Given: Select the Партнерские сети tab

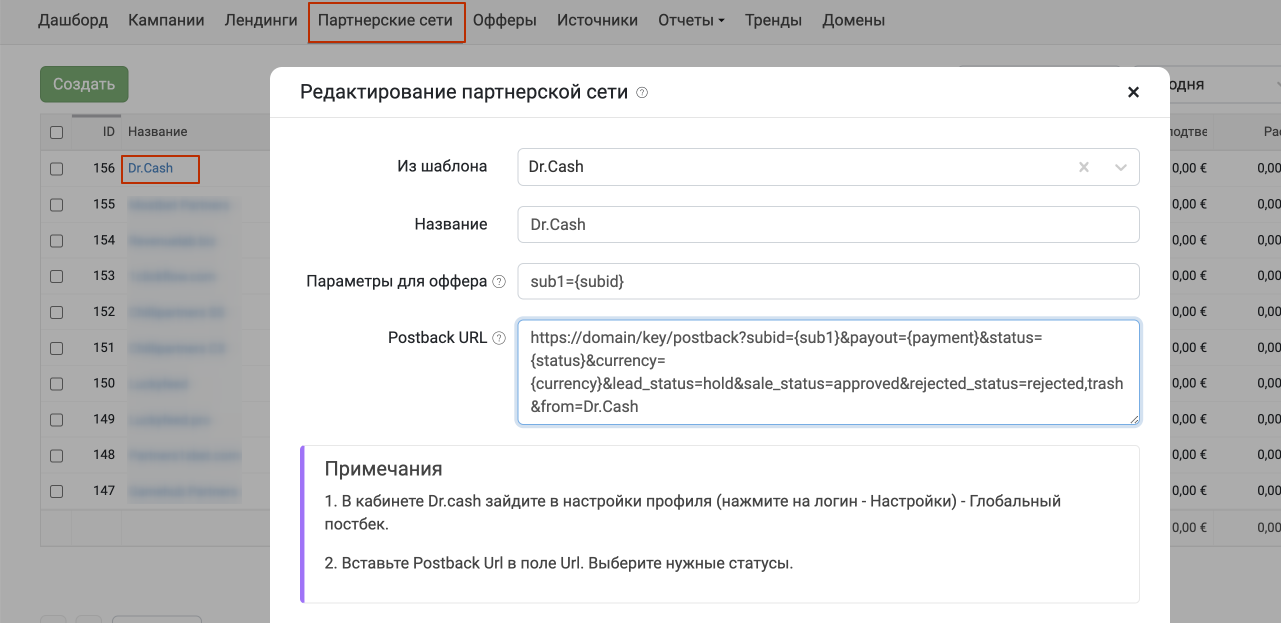Looking at the screenshot, I should click(385, 20).
